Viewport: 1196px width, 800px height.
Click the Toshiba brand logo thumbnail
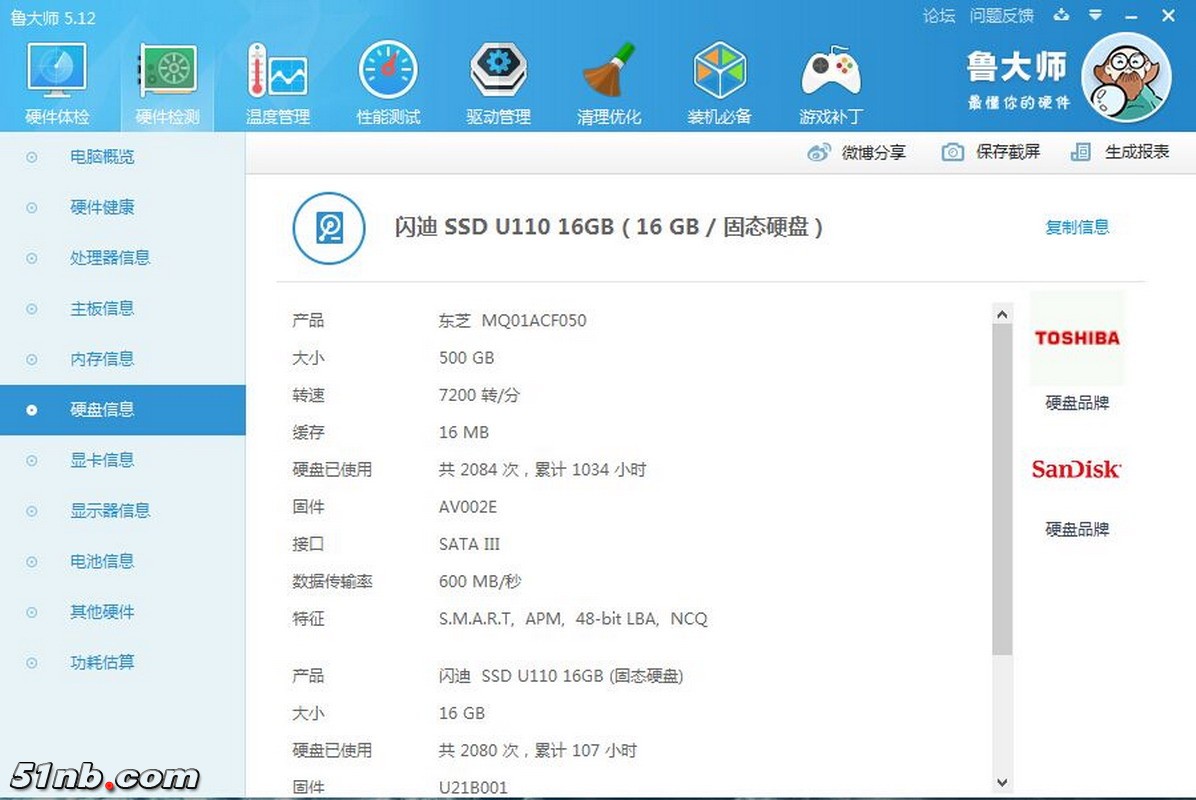(x=1076, y=338)
